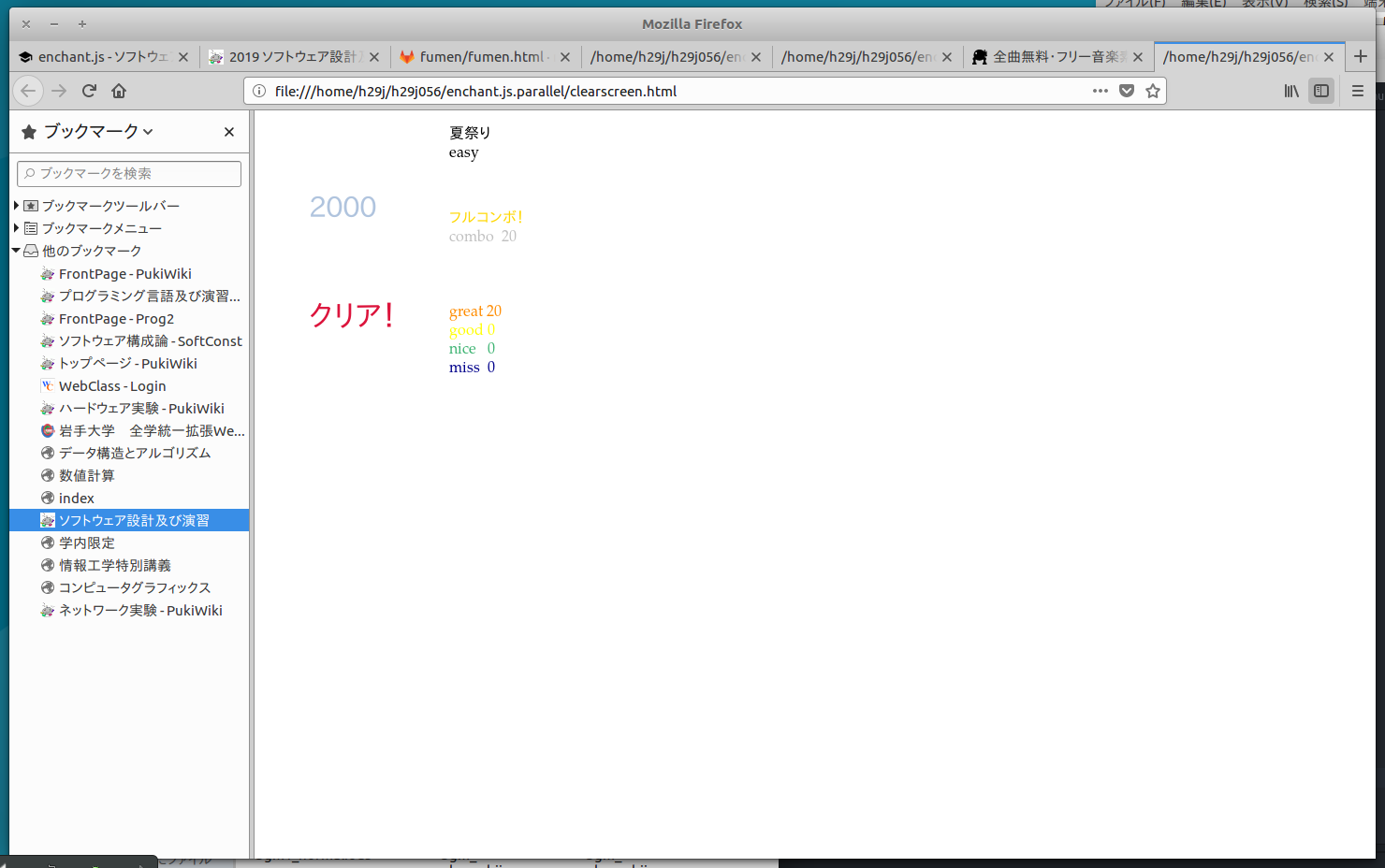The image size is (1385, 868).
Task: Close the fumen/fumen.html tab
Action: point(565,57)
